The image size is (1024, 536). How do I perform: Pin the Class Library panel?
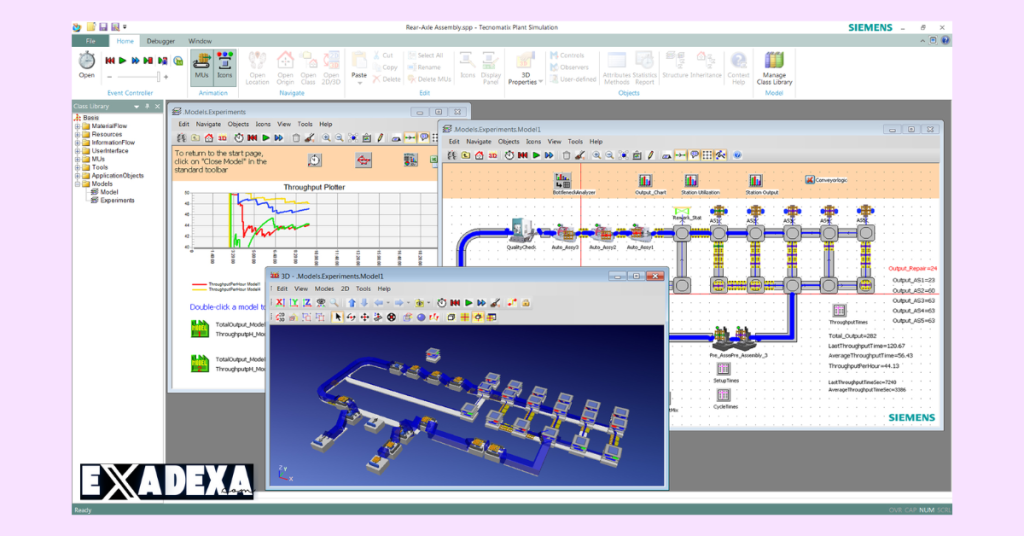[x=147, y=106]
